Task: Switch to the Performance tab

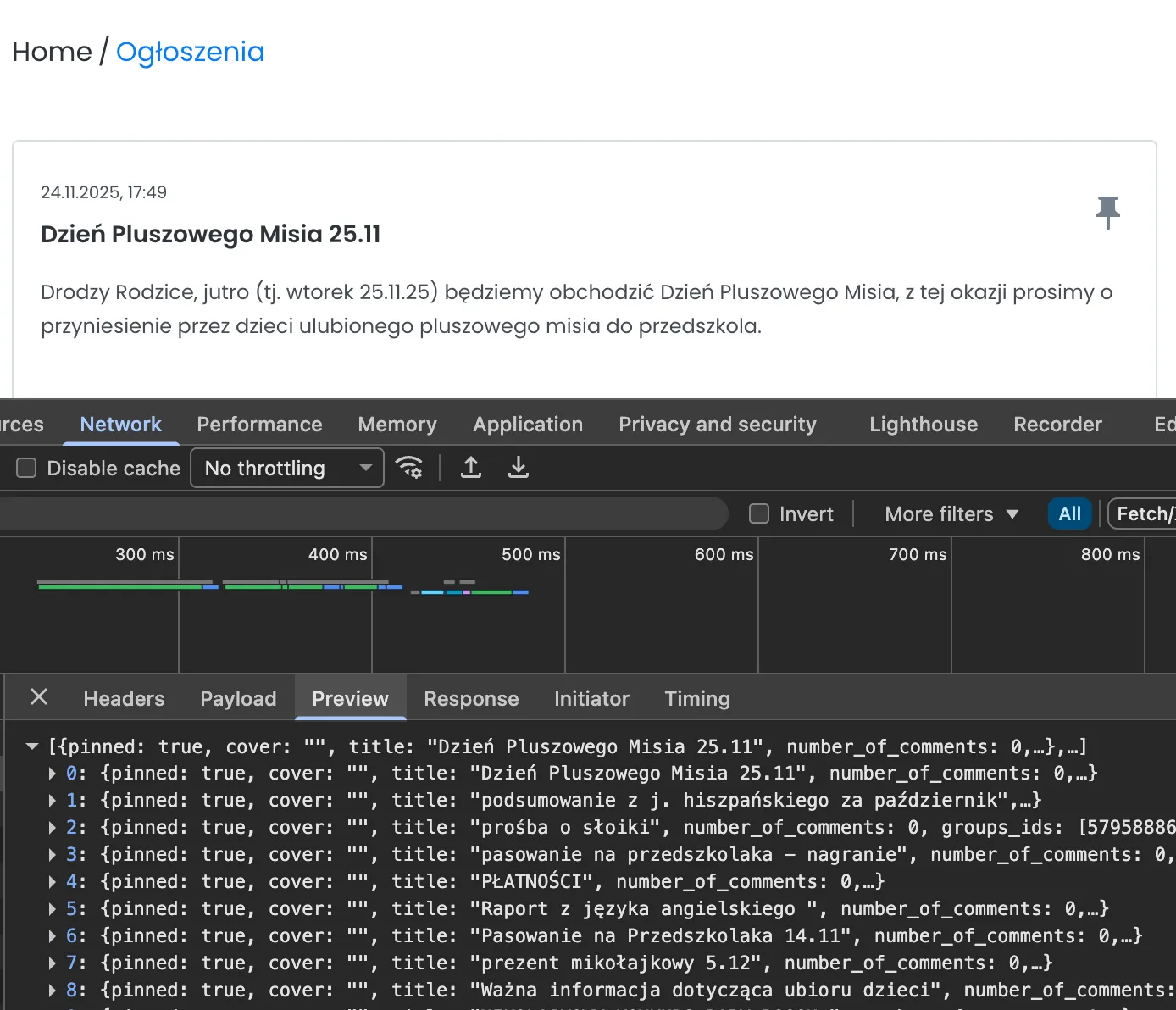Action: pyautogui.click(x=259, y=424)
